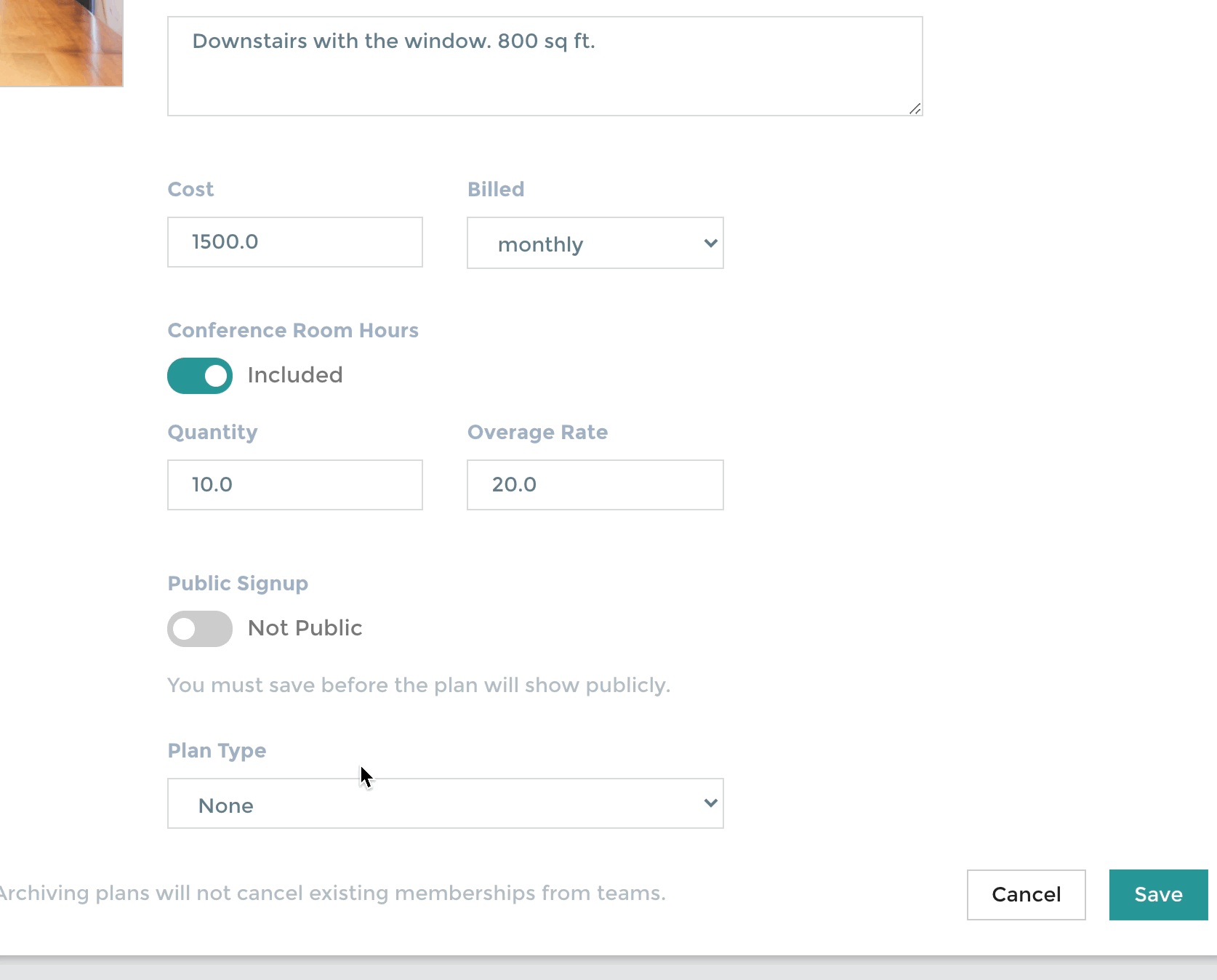Click the Not Public label text

[304, 628]
